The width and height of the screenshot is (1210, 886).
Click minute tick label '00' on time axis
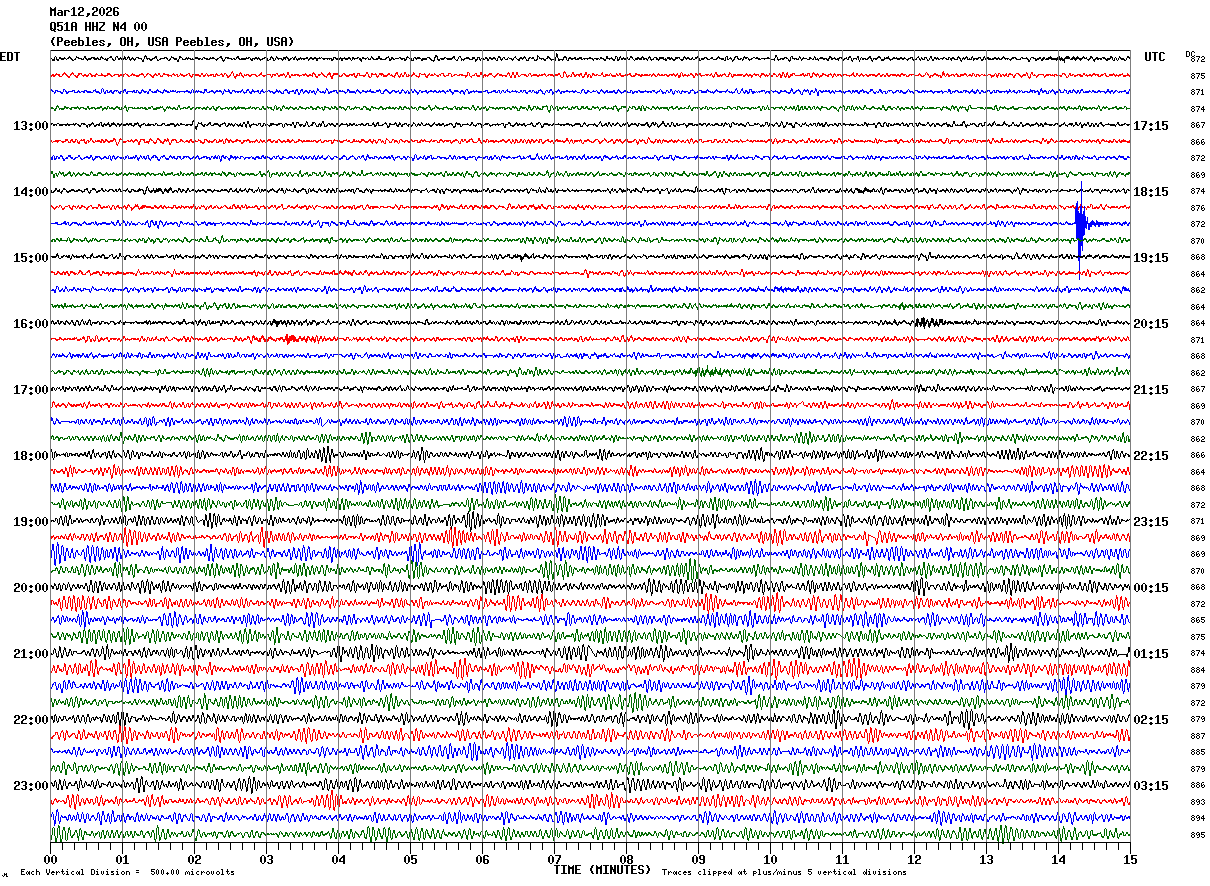[x=51, y=860]
